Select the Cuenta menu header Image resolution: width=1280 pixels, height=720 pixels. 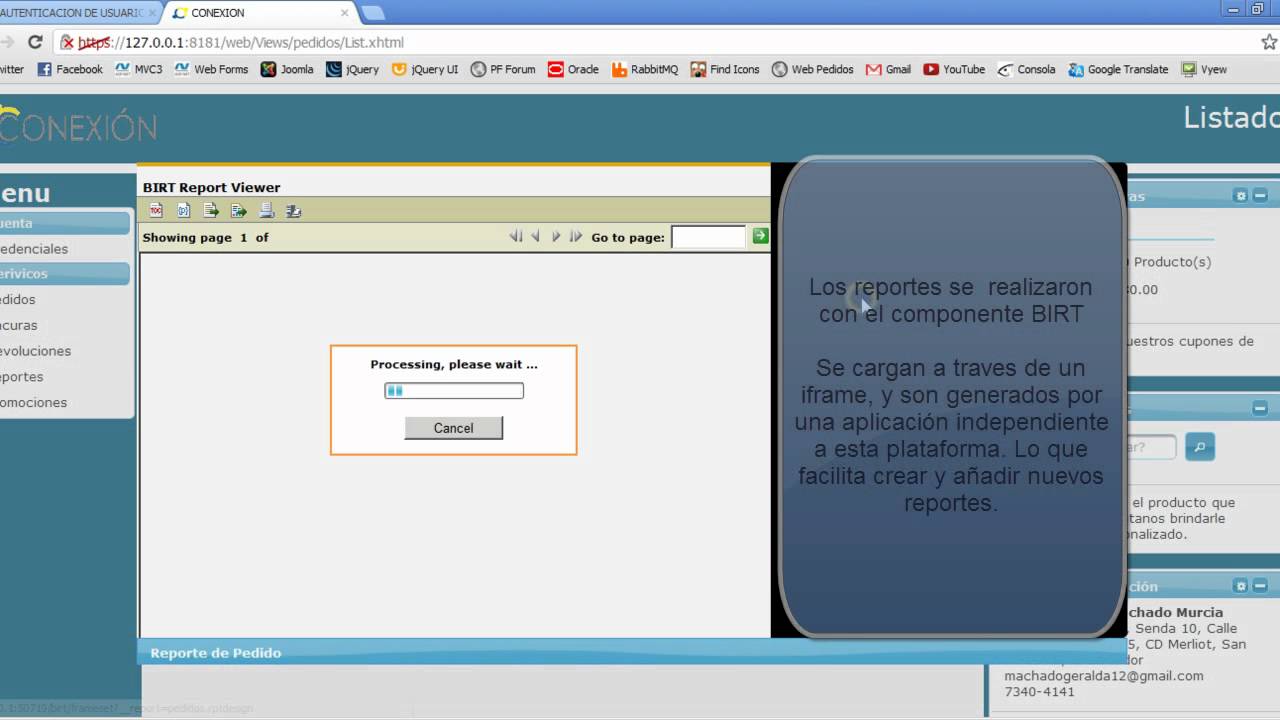pyautogui.click(x=65, y=223)
